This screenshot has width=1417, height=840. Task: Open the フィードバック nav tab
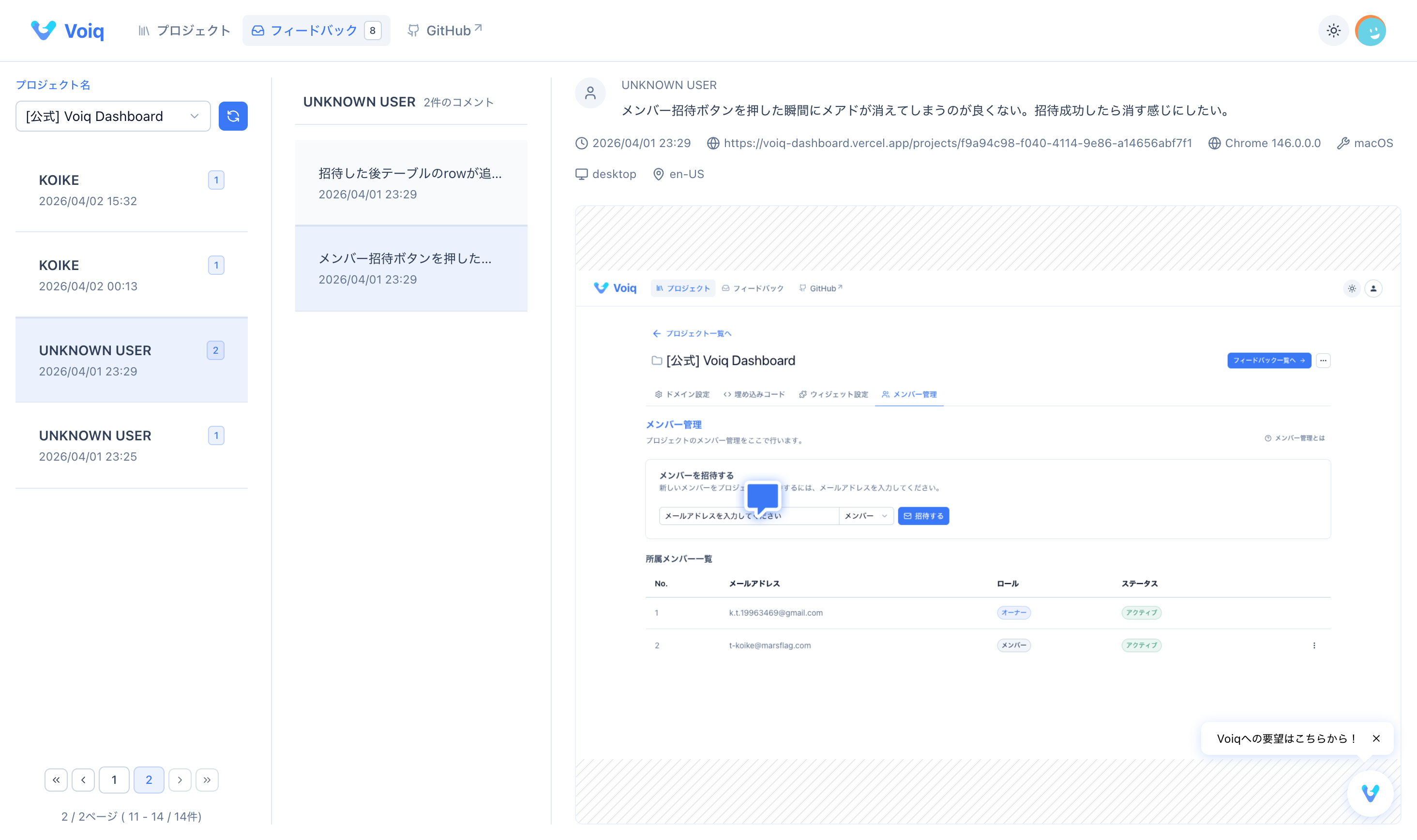[x=316, y=30]
